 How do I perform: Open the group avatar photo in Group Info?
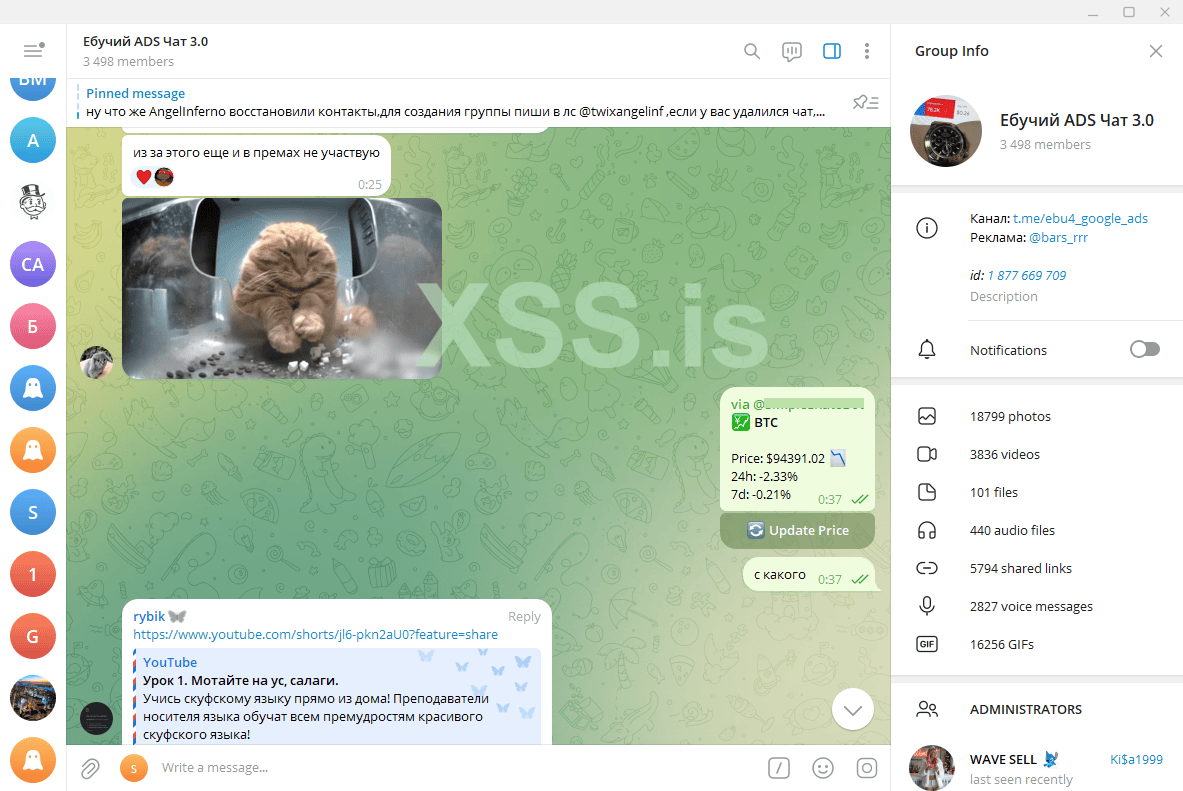pos(945,131)
